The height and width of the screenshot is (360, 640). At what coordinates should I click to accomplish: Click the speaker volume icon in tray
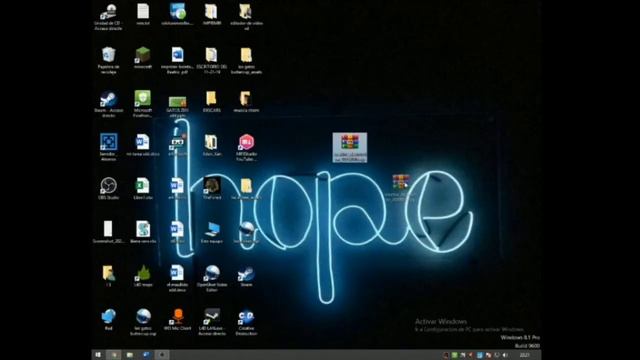point(505,355)
